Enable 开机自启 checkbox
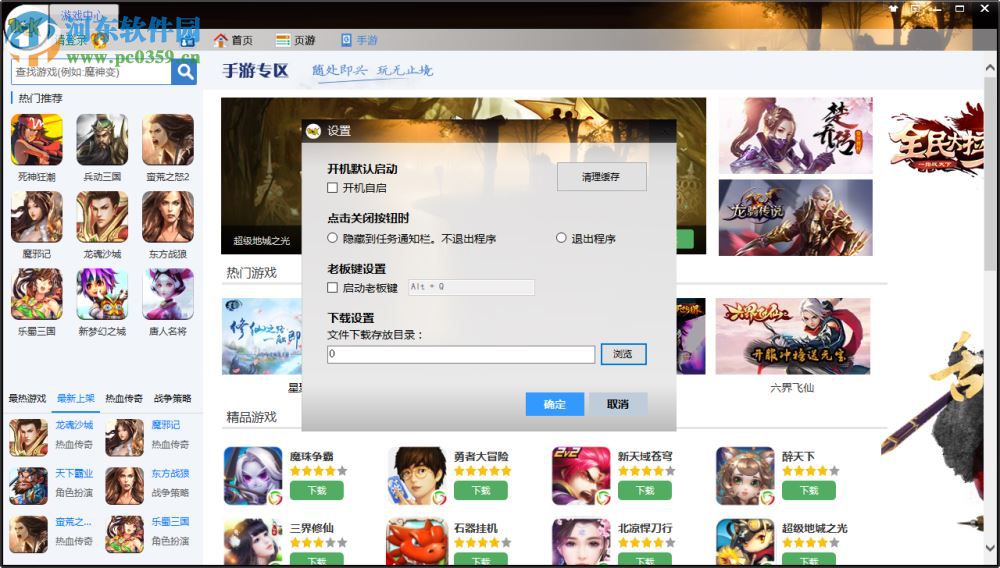Screen dimensions: 1000x568 (x=332, y=188)
